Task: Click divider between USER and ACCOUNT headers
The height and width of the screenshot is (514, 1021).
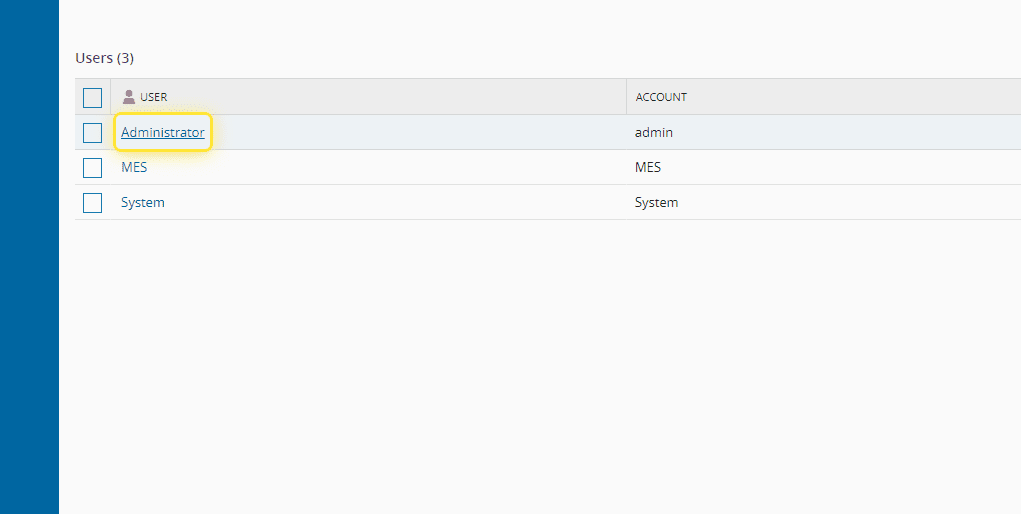Action: [627, 97]
